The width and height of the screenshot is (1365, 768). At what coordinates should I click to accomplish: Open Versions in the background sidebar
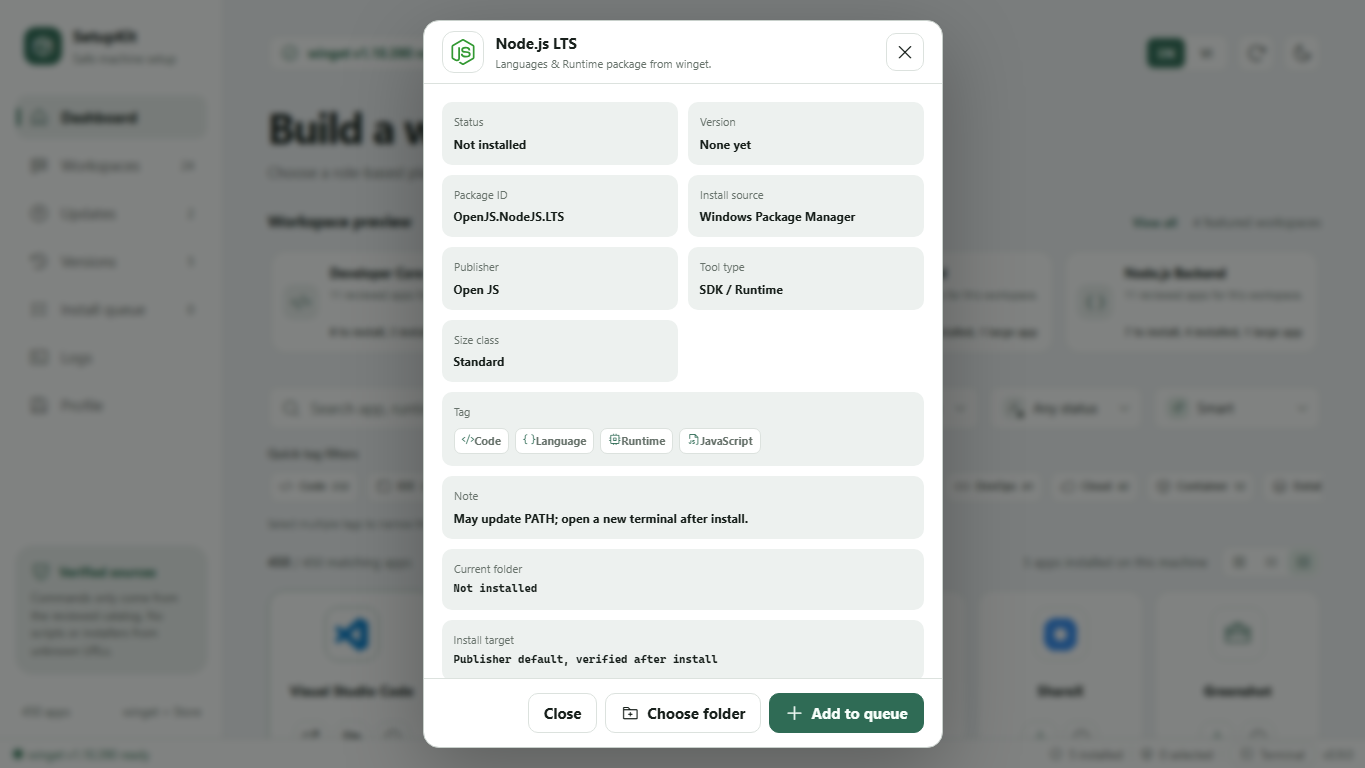tap(110, 261)
